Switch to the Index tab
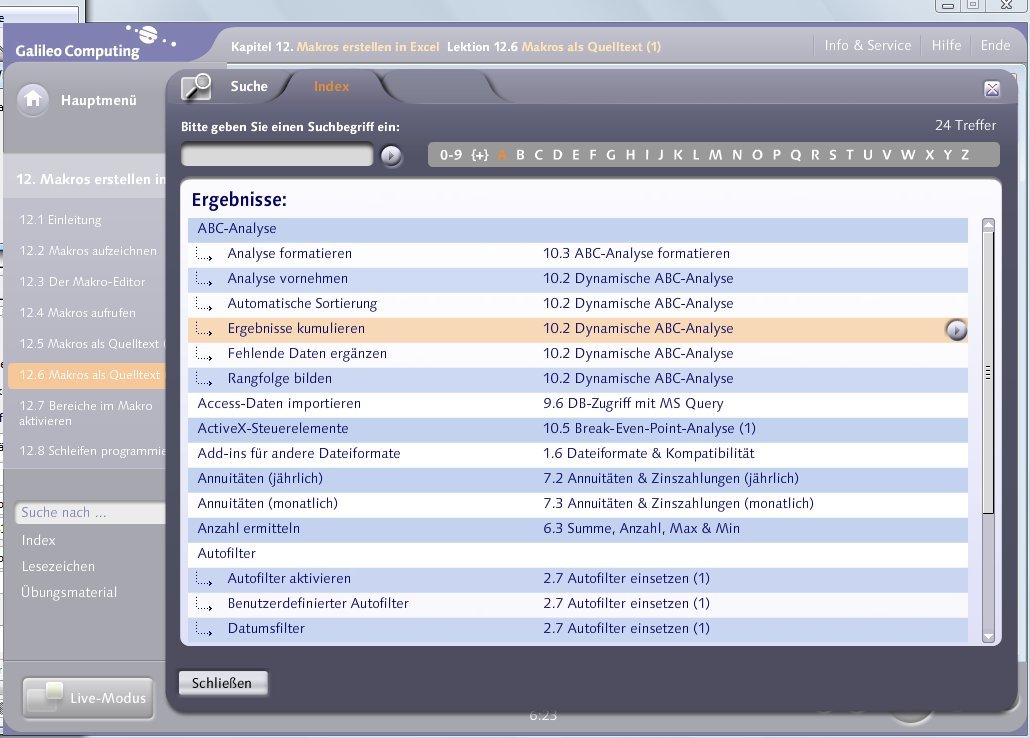The height and width of the screenshot is (738, 1030). [x=331, y=86]
